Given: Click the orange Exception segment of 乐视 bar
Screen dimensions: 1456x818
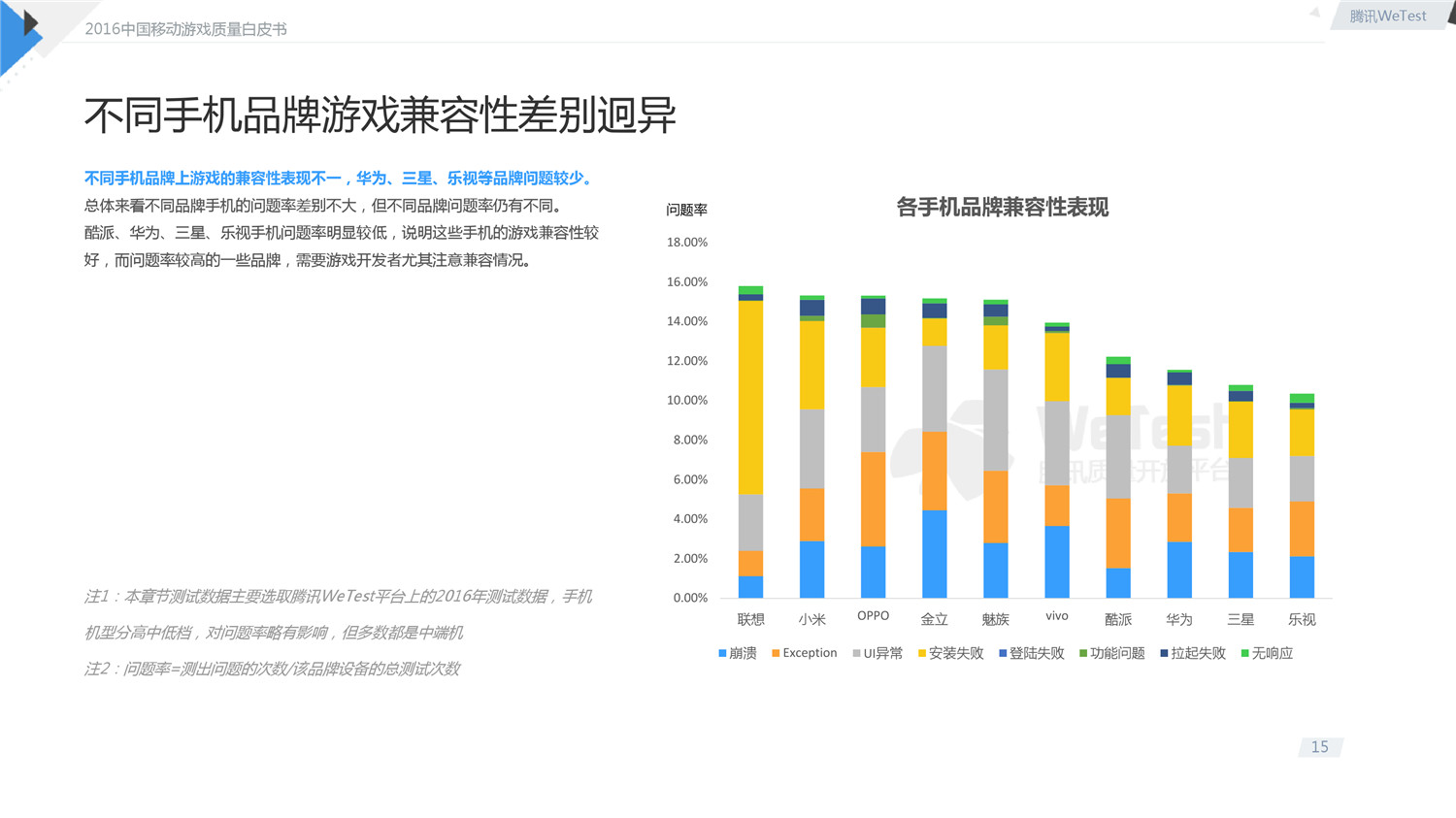Looking at the screenshot, I should pos(1302,530).
